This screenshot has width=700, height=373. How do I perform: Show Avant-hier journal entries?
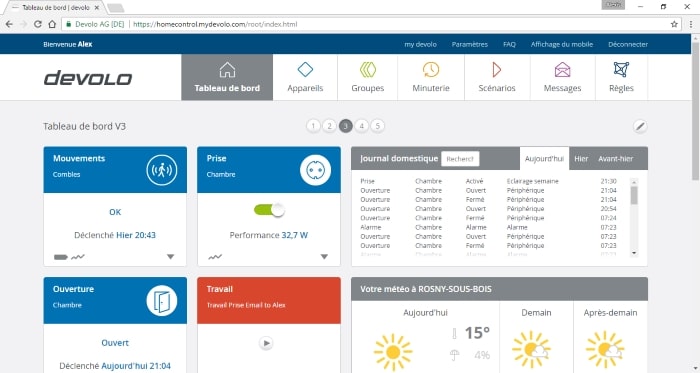616,159
